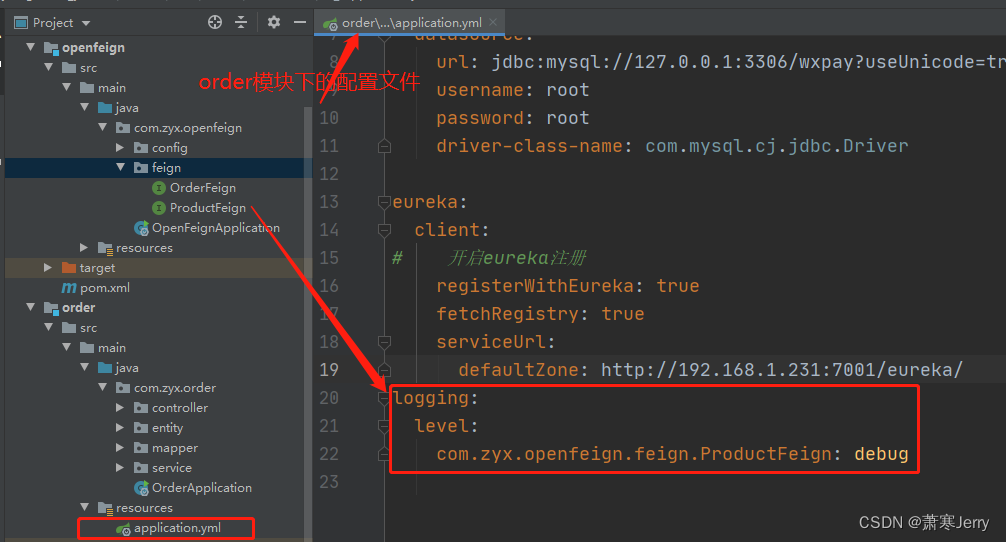Expand the entity package
This screenshot has width=1006, height=542.
pyautogui.click(x=120, y=427)
